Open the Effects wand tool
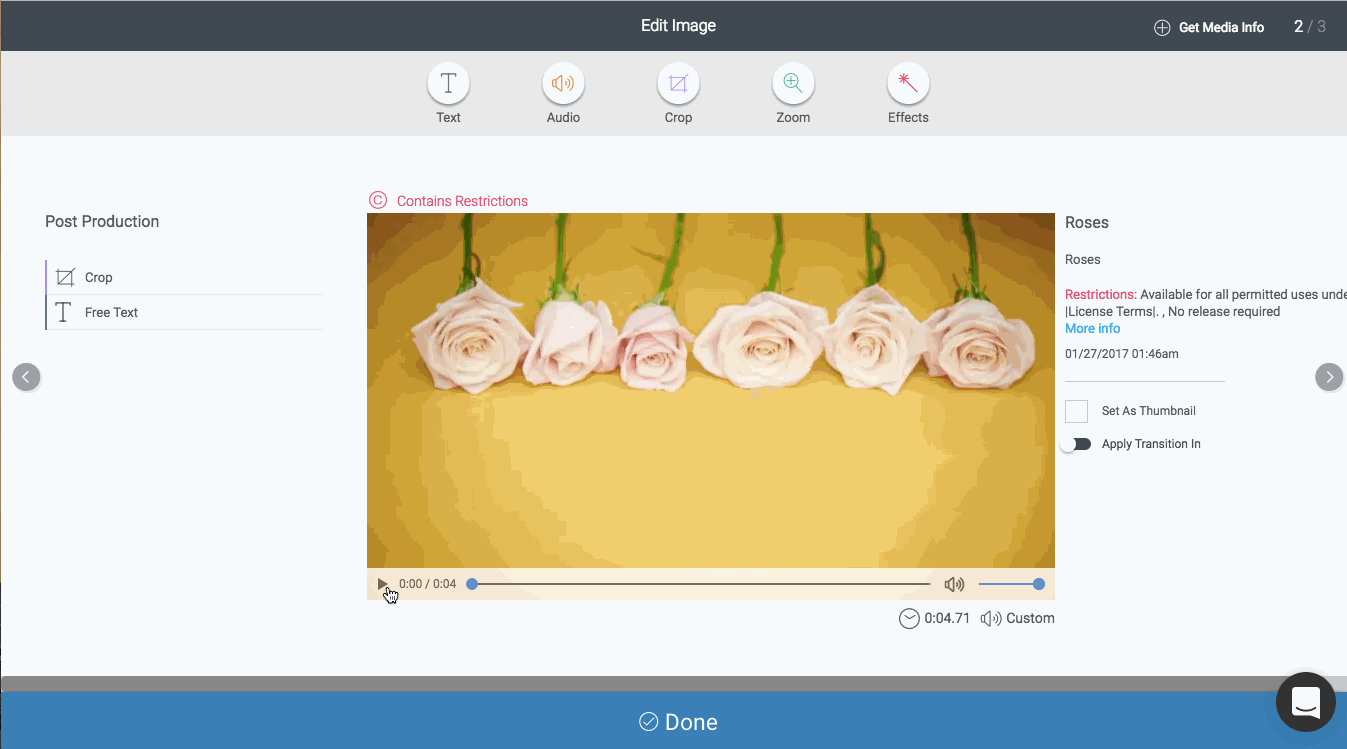 908,84
